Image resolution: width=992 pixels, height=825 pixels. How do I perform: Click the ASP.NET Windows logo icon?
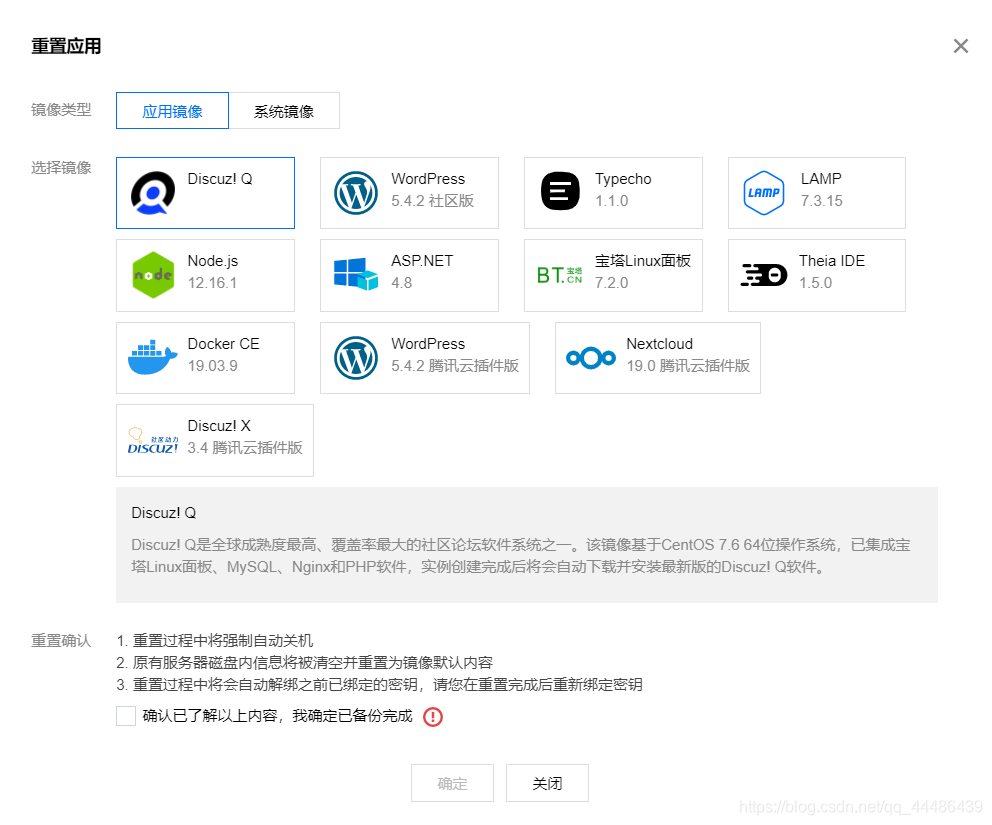point(356,274)
